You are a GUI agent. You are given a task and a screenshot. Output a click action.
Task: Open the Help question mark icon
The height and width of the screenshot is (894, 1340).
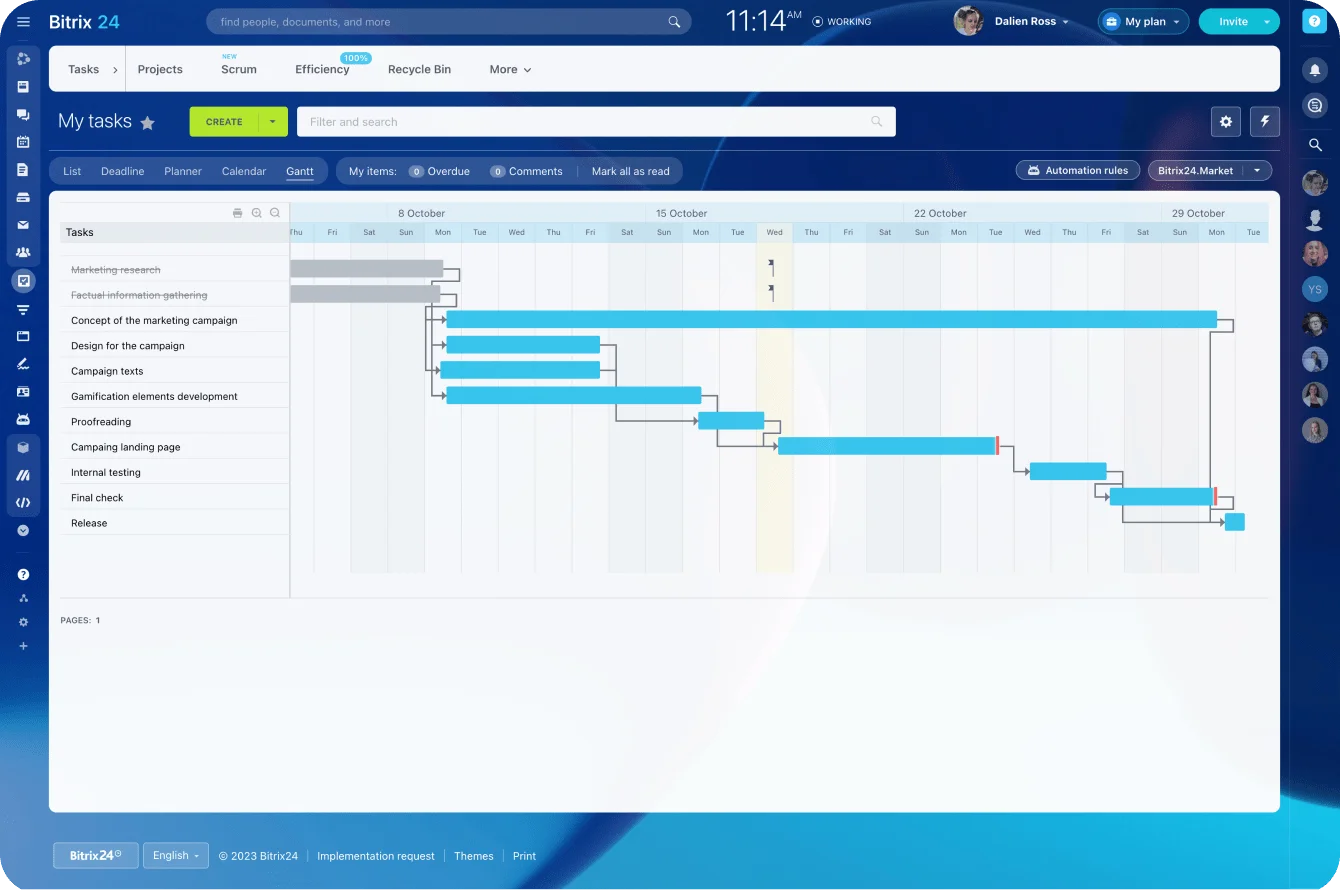(x=23, y=573)
